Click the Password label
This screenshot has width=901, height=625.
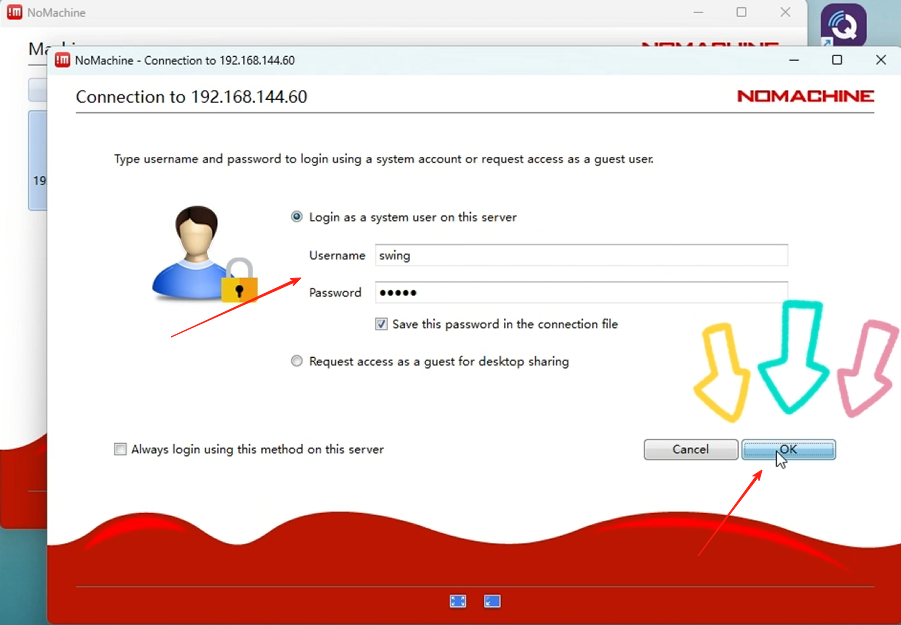(x=335, y=293)
